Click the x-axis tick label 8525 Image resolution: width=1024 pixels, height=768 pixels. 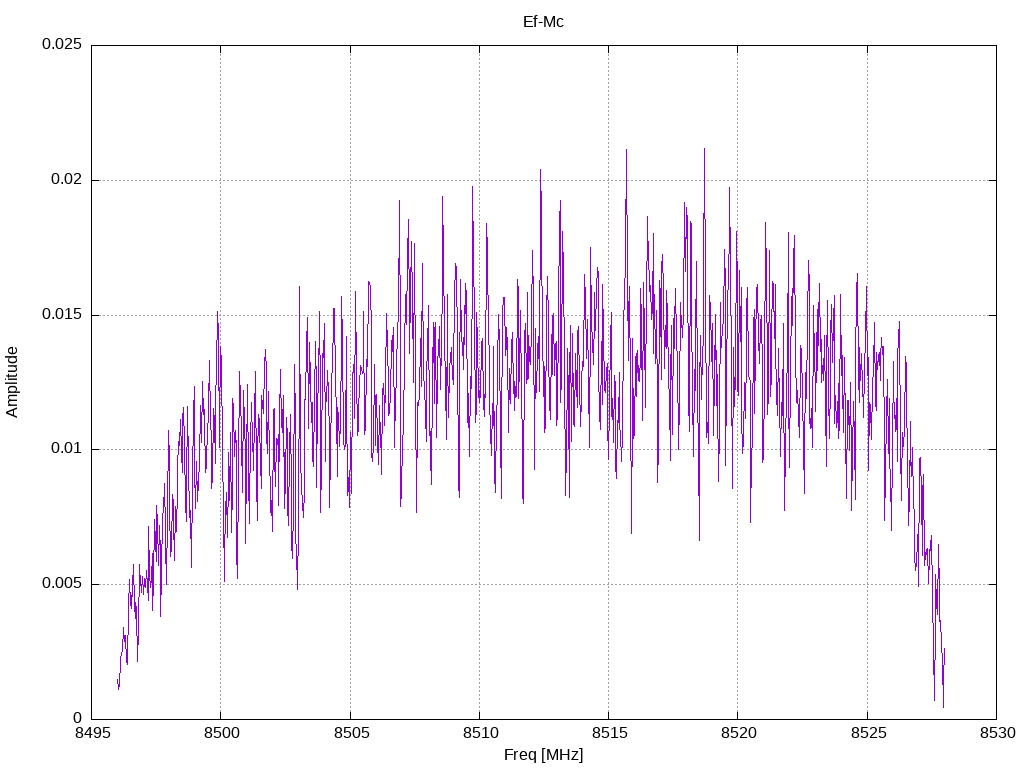point(868,733)
